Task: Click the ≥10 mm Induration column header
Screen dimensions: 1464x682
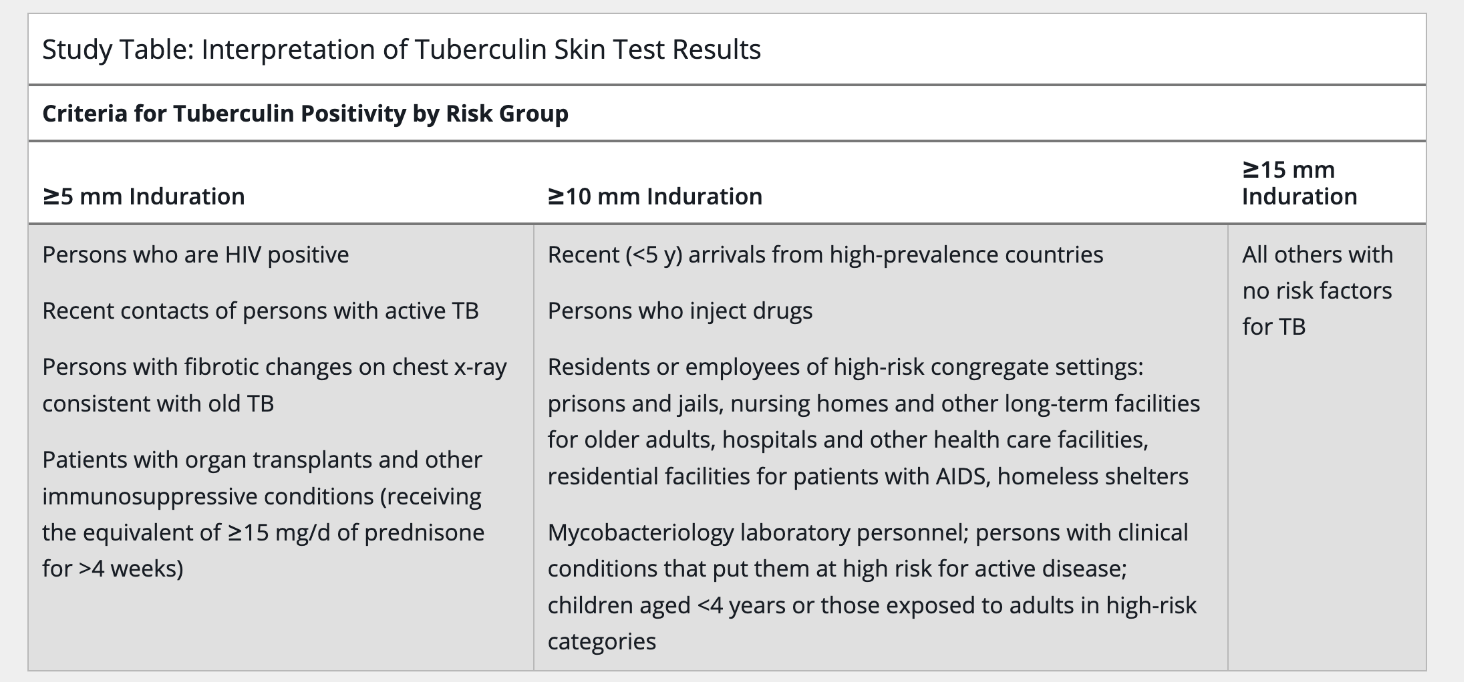Action: point(655,197)
